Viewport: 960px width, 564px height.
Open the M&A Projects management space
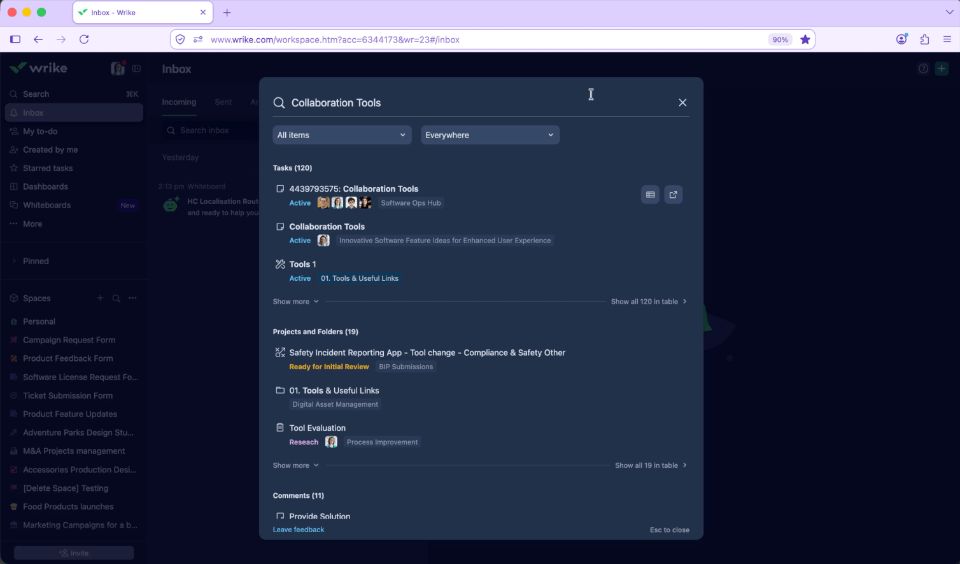tap(73, 451)
